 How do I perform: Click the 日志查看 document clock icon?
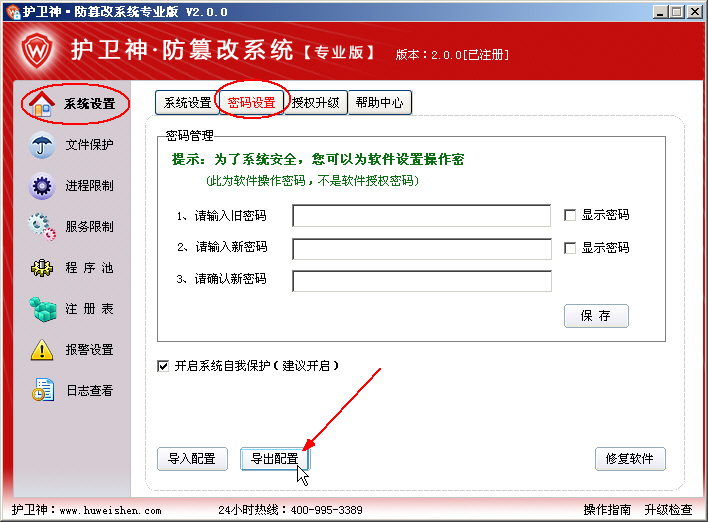[43, 390]
